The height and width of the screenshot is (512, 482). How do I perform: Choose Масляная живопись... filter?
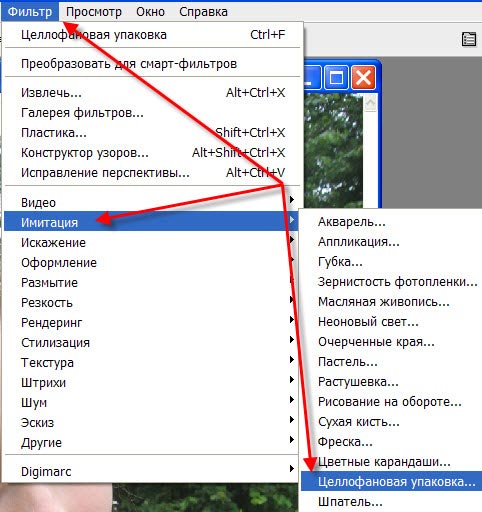pos(391,301)
